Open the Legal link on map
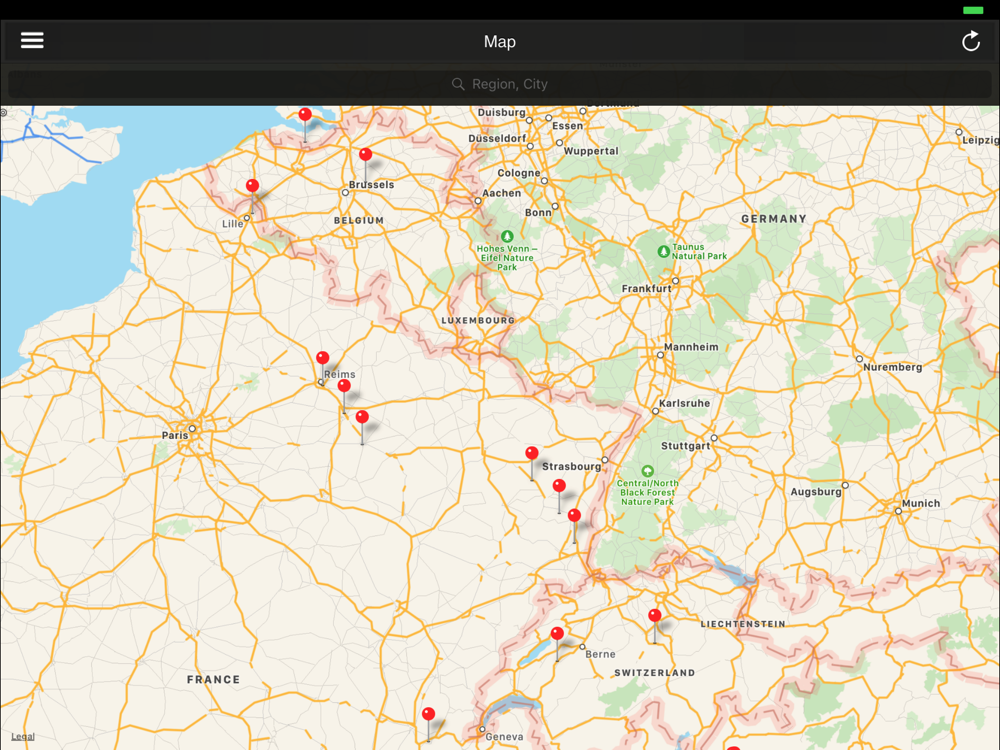Screen dimensions: 1000x750 coord(23,737)
